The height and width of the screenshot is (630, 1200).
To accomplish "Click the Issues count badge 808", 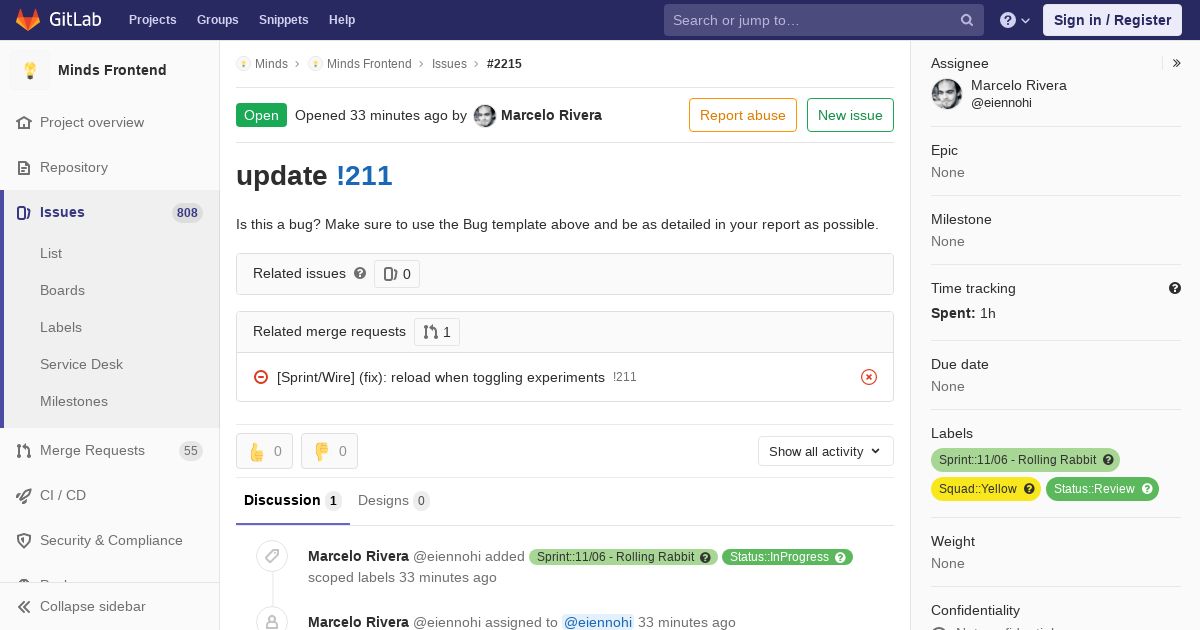I will 187,213.
